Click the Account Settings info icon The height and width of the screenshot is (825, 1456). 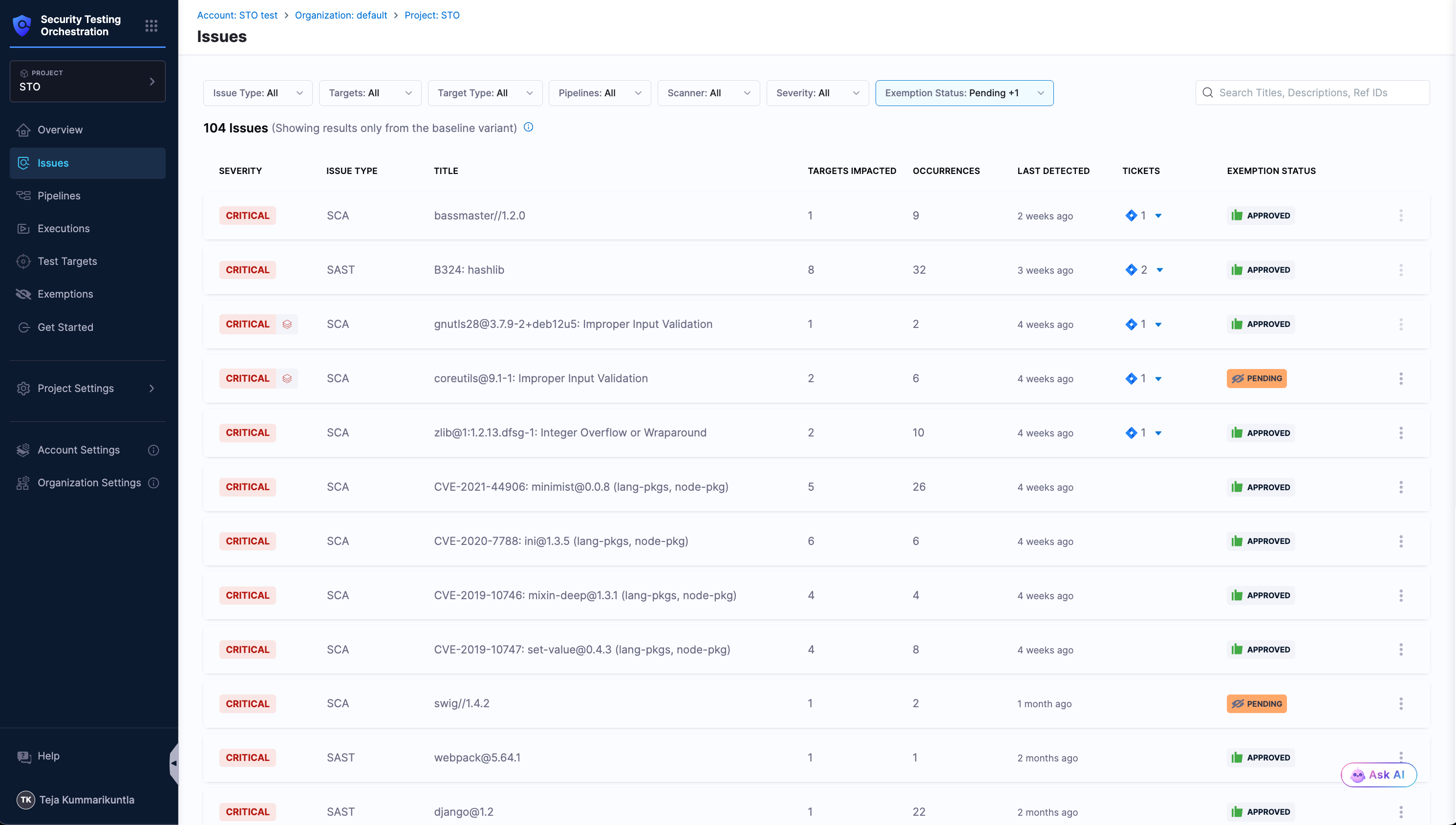coord(153,450)
